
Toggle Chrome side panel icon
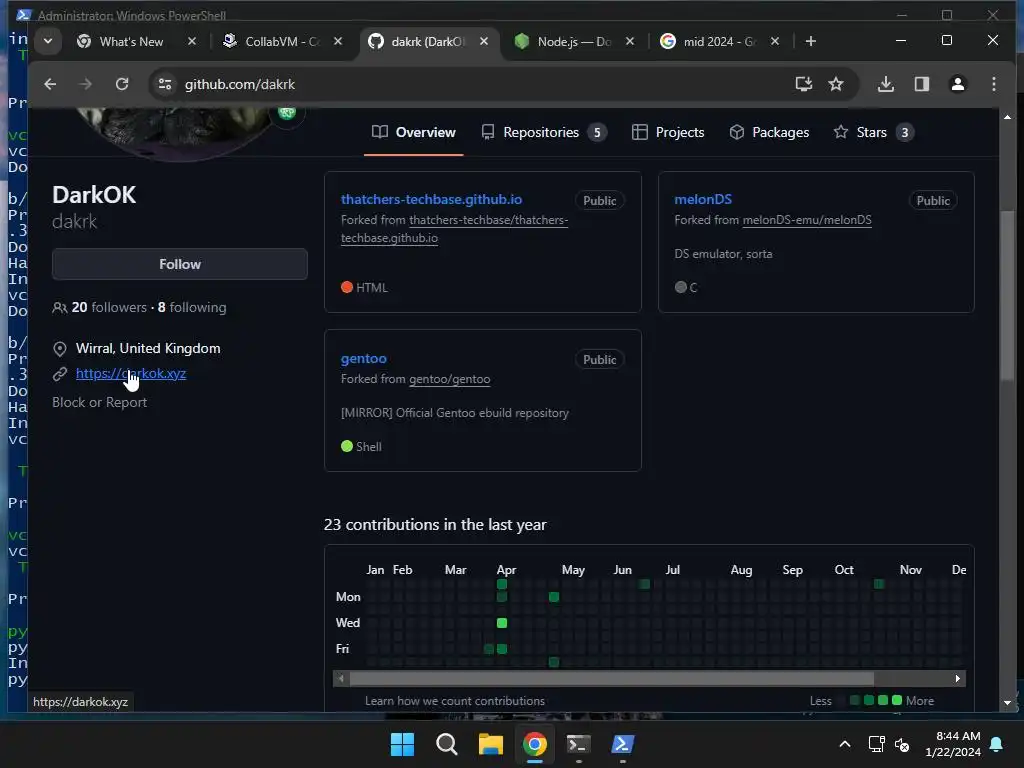pos(921,84)
